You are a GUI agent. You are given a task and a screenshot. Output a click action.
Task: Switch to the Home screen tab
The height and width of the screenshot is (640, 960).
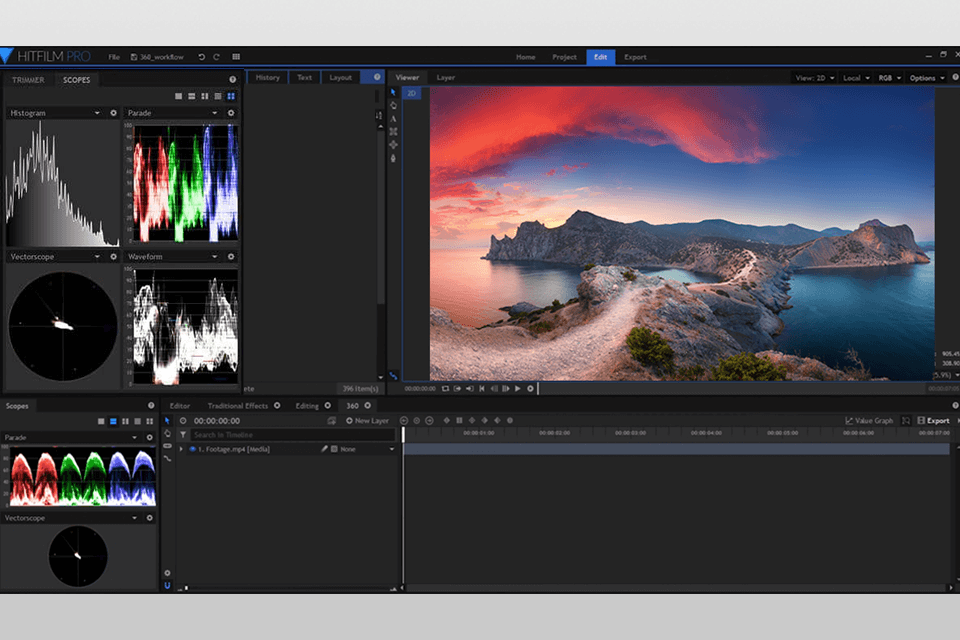(x=525, y=57)
